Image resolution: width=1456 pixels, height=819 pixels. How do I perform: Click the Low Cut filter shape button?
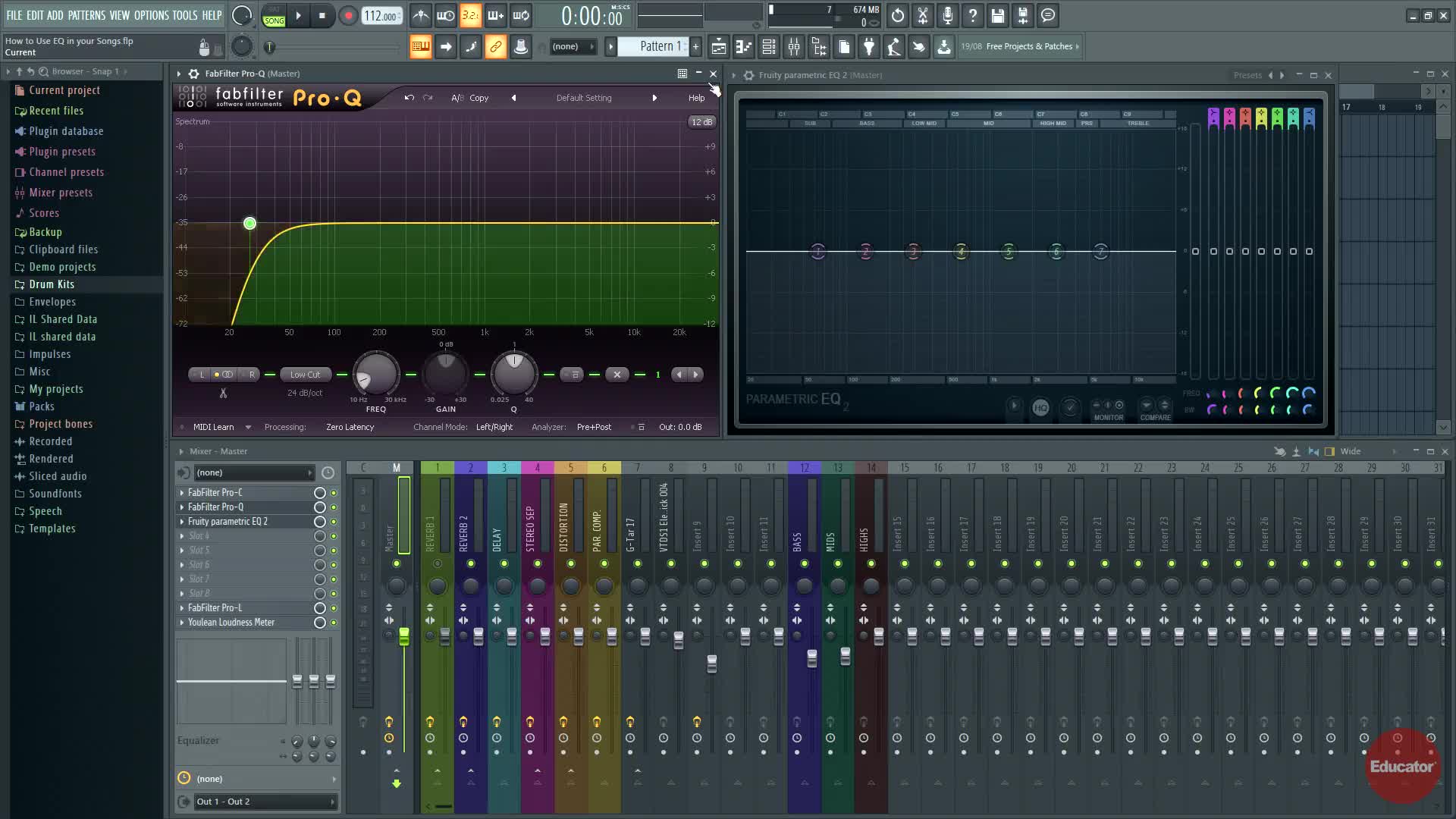tap(305, 375)
